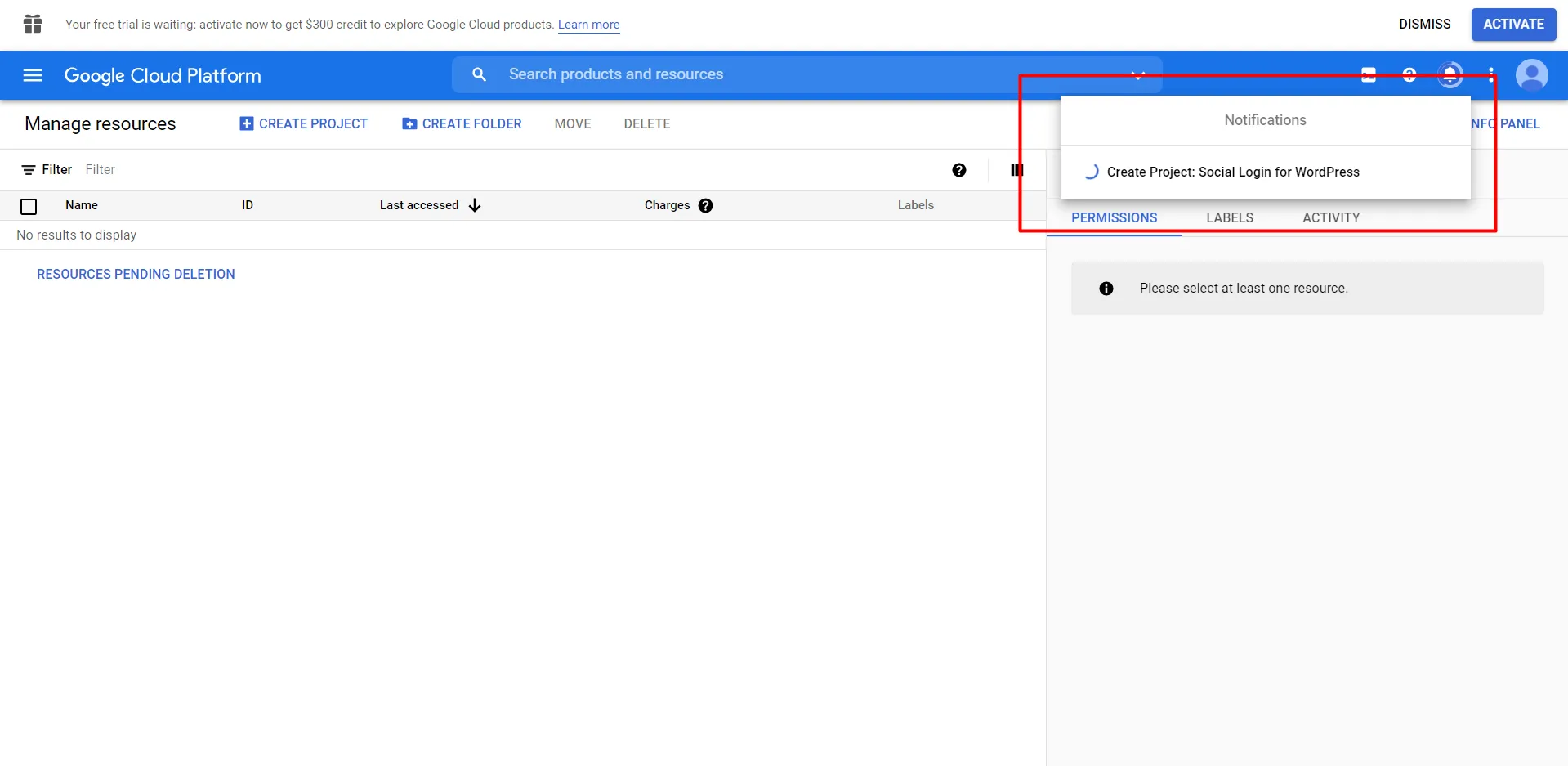Activate Cloud Shell icon
The image size is (1568, 766).
(1369, 75)
